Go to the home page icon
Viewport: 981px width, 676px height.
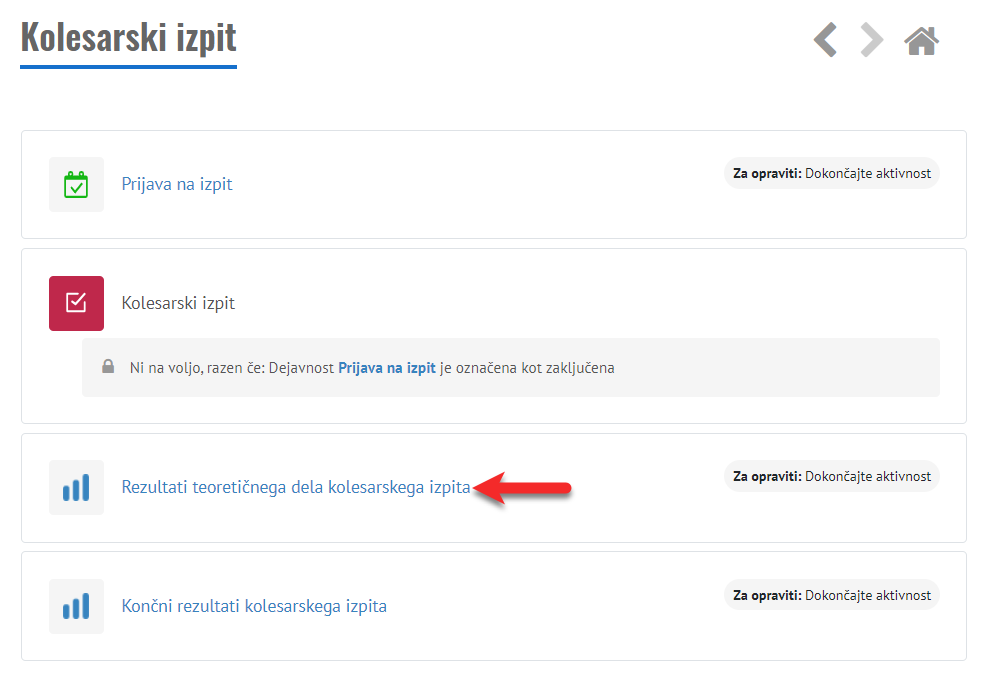[x=921, y=41]
